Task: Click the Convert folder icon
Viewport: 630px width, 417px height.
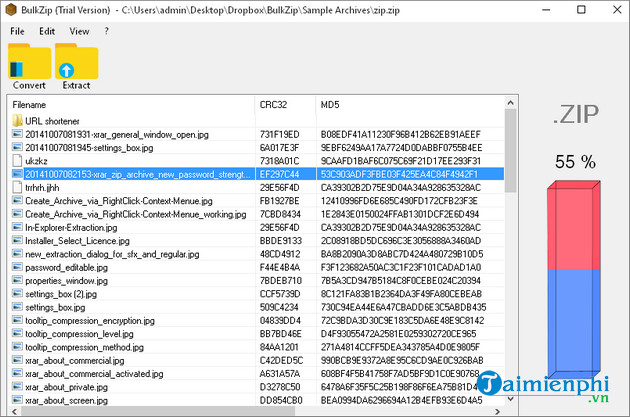Action: pos(29,61)
